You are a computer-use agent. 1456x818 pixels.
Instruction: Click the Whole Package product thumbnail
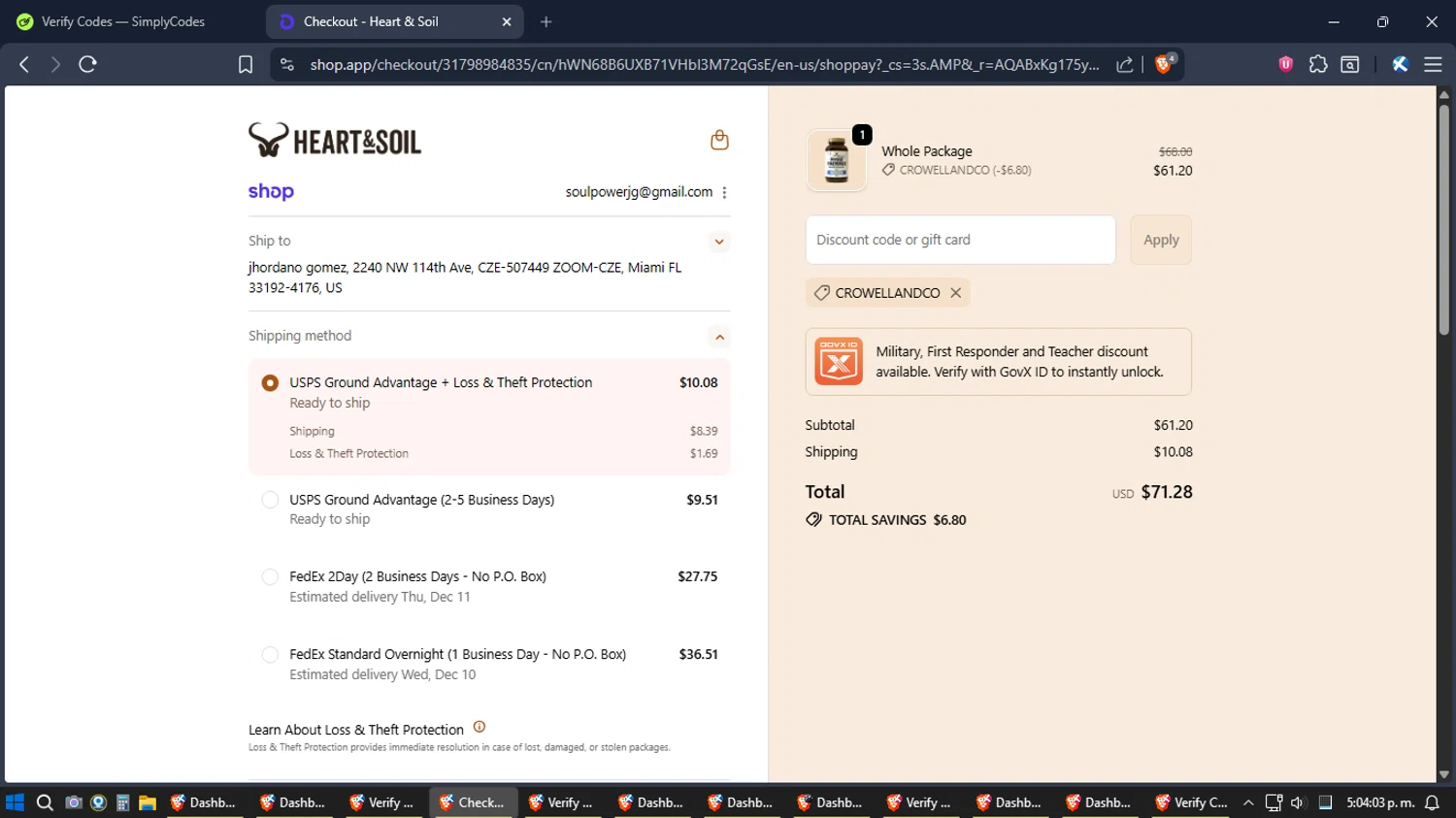[x=836, y=160]
